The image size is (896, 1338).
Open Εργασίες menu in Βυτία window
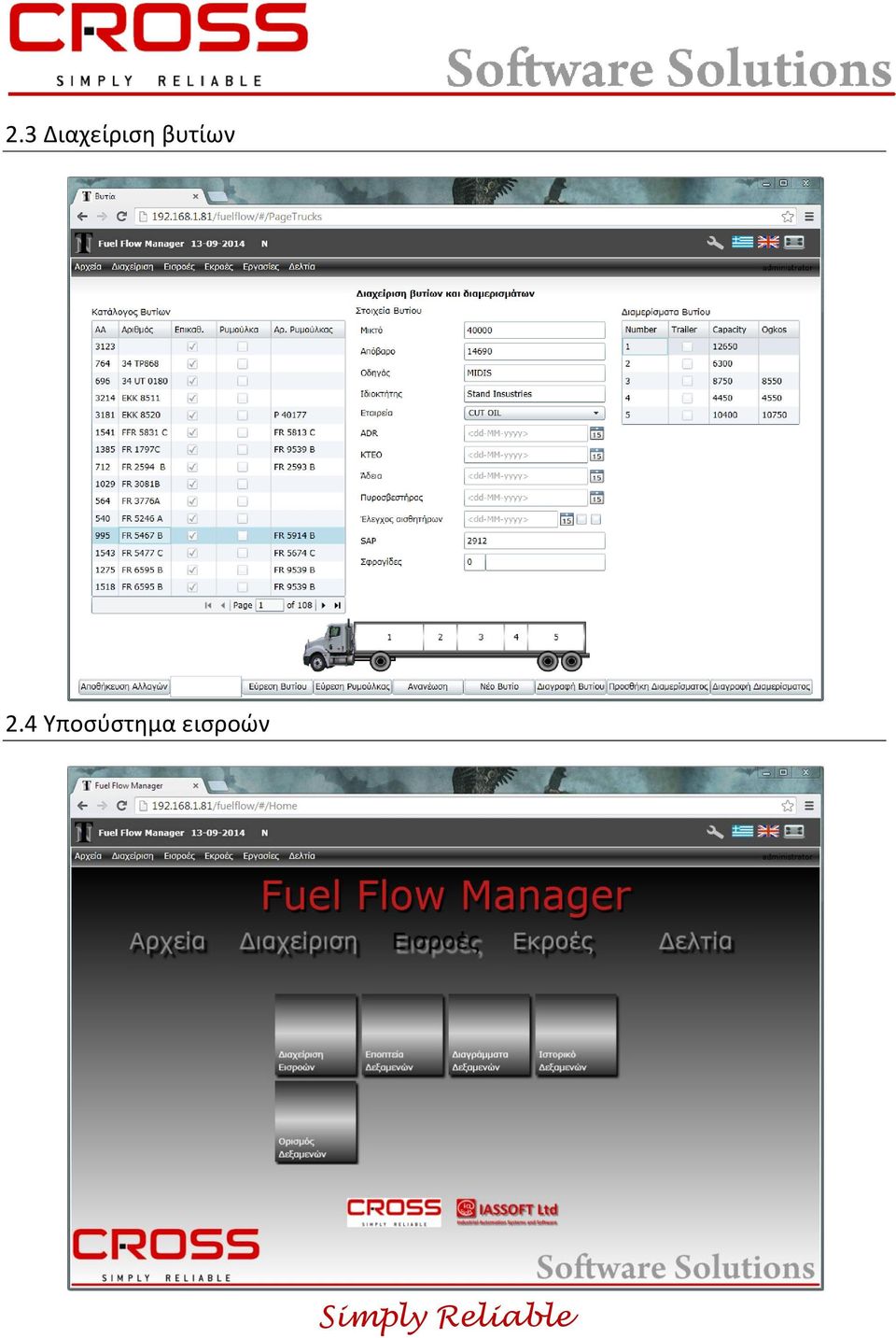[260, 267]
